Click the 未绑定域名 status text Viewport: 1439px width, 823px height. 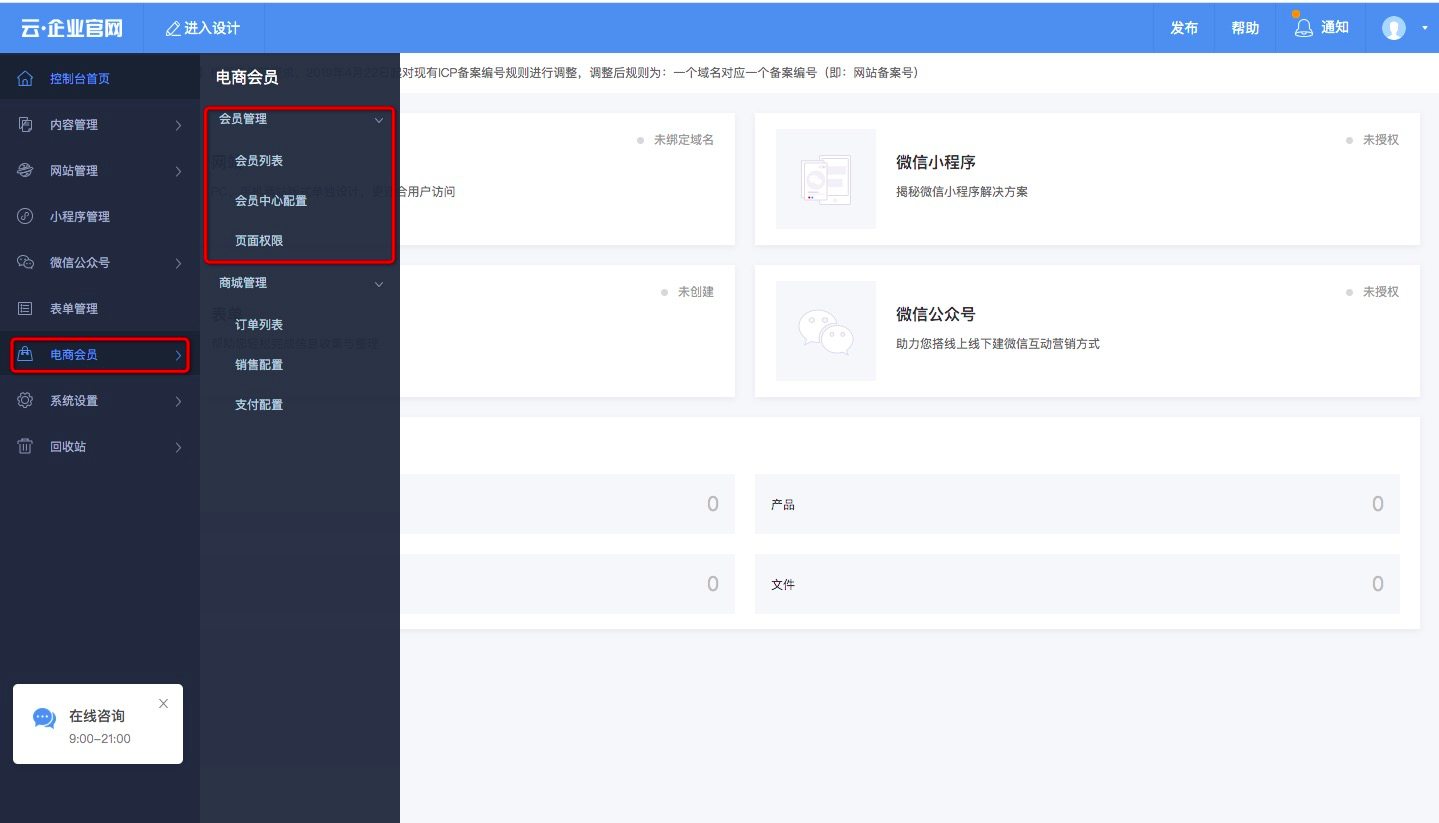[x=684, y=140]
